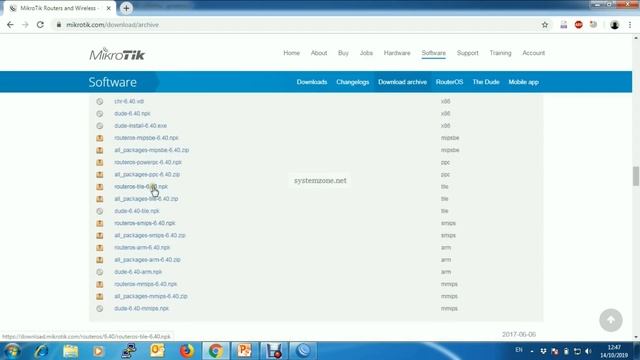Open Firefox from the taskbar
The height and width of the screenshot is (360, 640).
[x=187, y=351]
